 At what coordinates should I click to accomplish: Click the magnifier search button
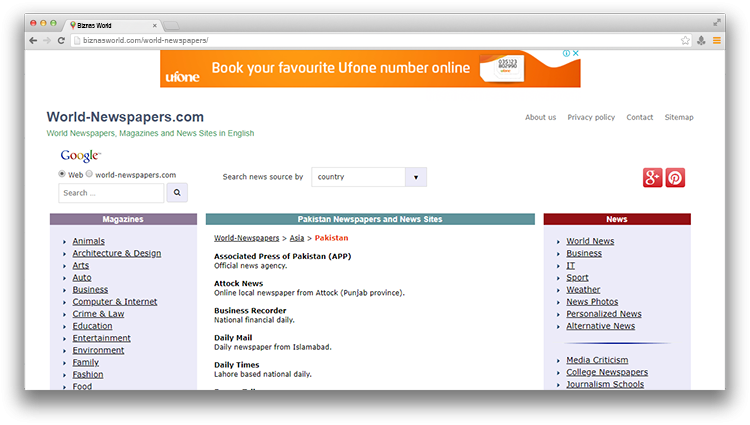177,193
